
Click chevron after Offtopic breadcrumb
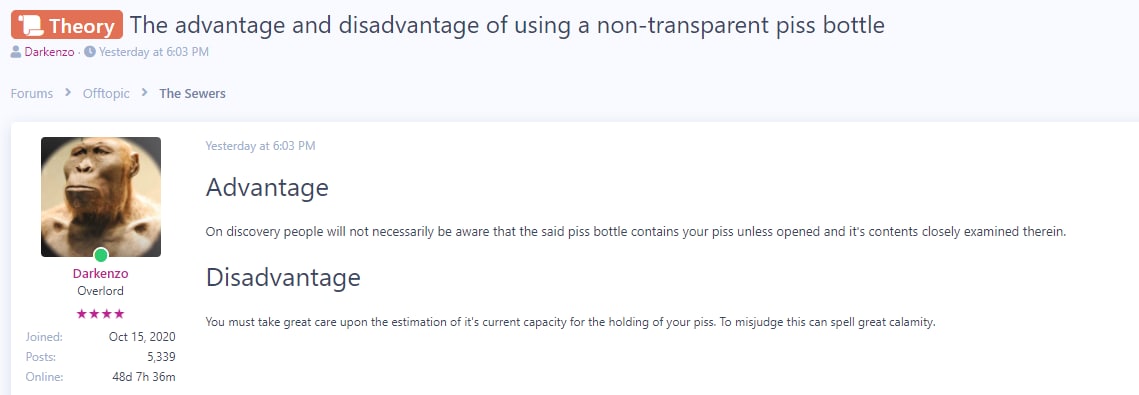tap(145, 93)
